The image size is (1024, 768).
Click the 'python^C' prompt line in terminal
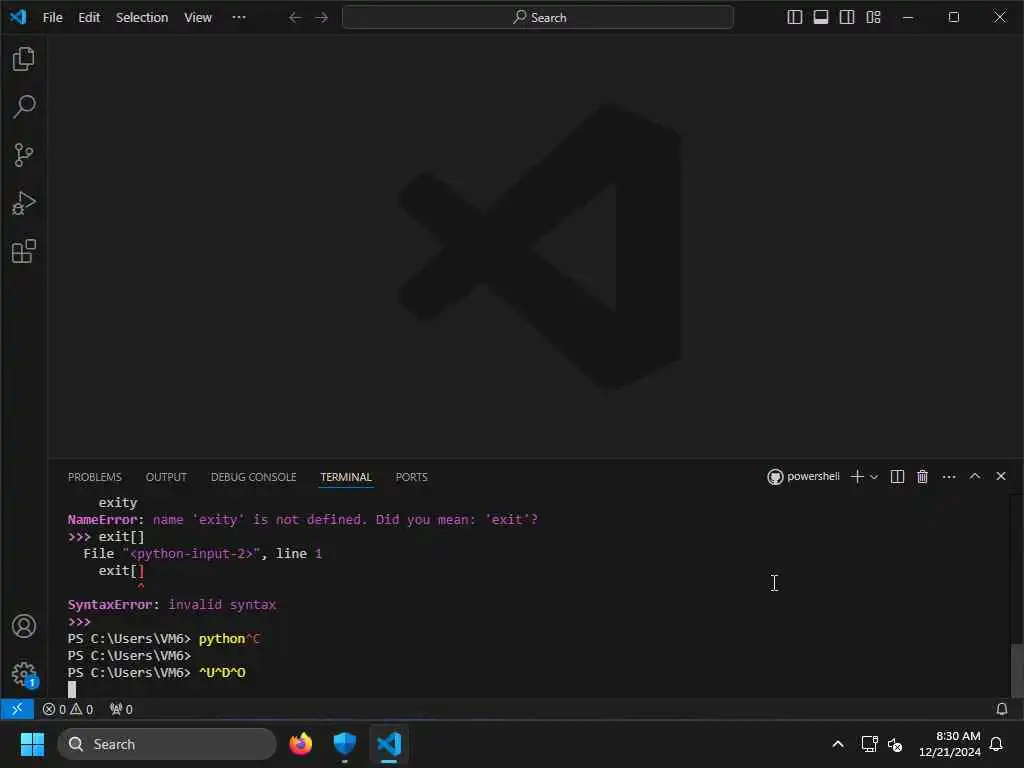164,639
